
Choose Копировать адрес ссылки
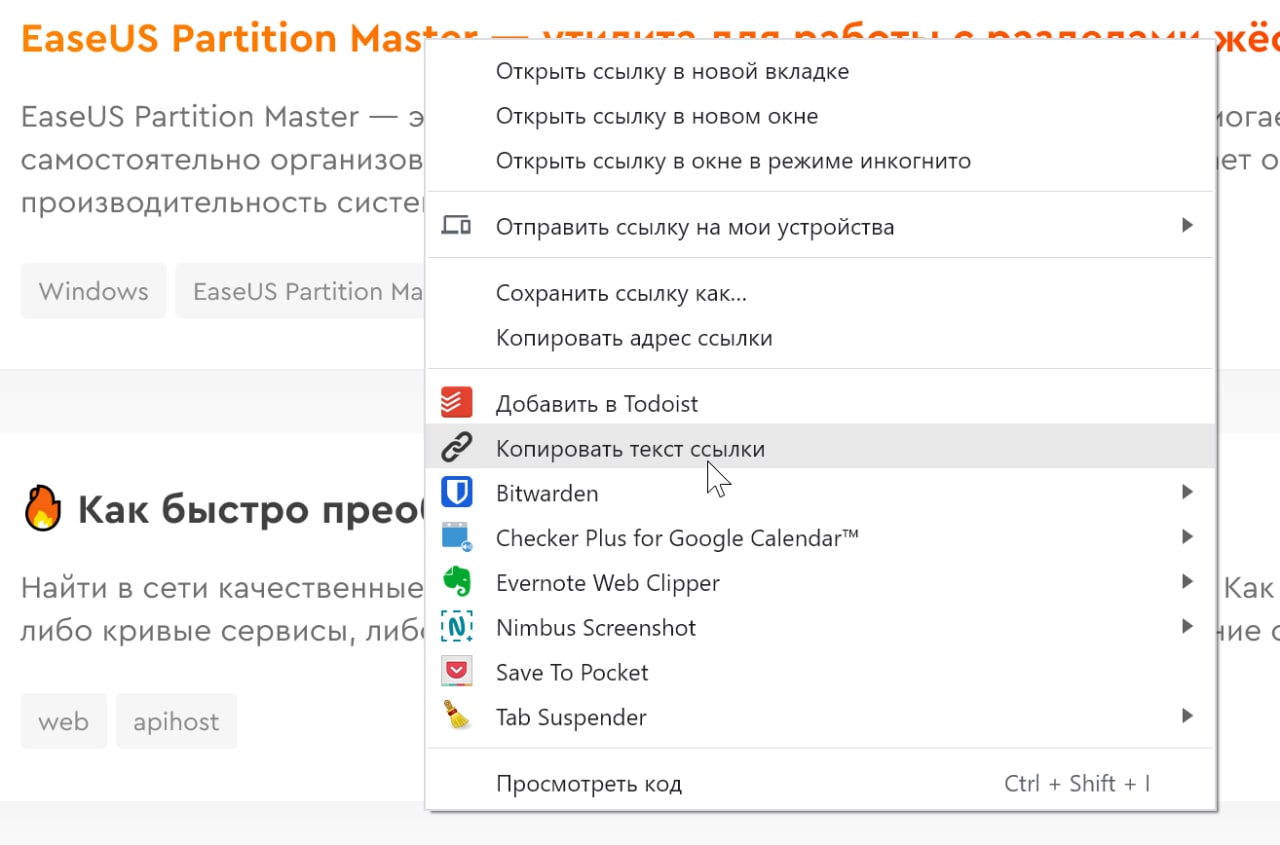click(820, 338)
